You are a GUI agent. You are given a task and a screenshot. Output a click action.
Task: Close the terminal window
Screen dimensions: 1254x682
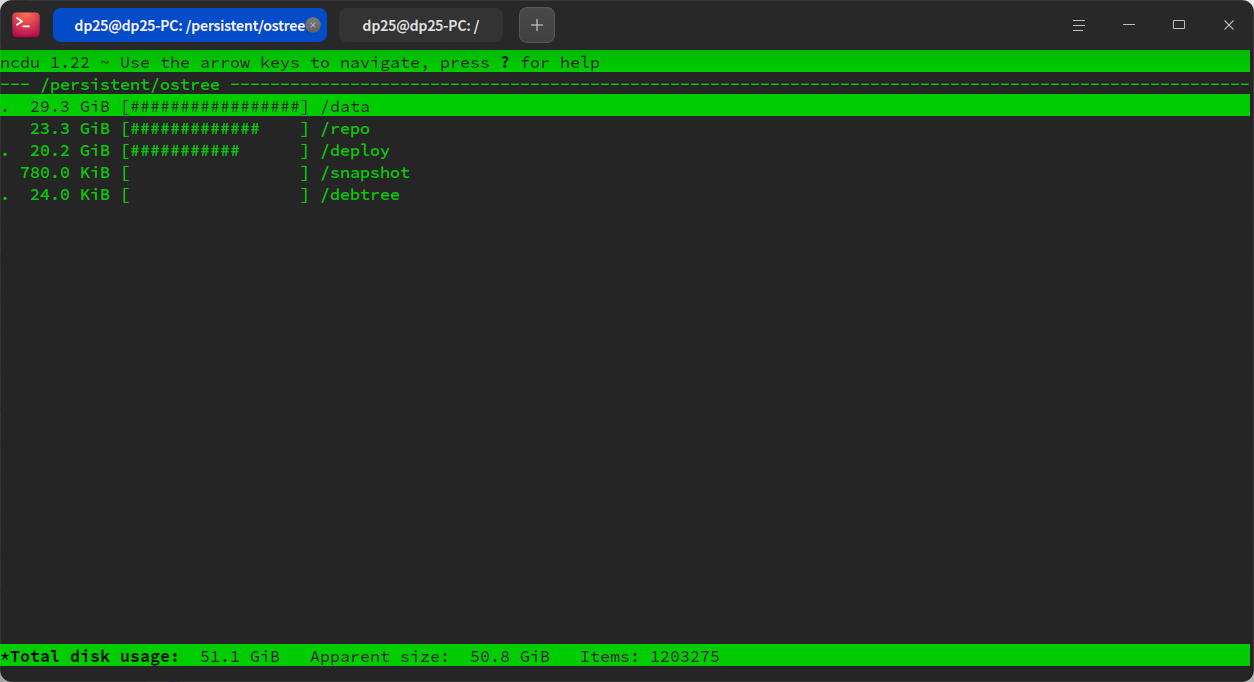click(1229, 25)
